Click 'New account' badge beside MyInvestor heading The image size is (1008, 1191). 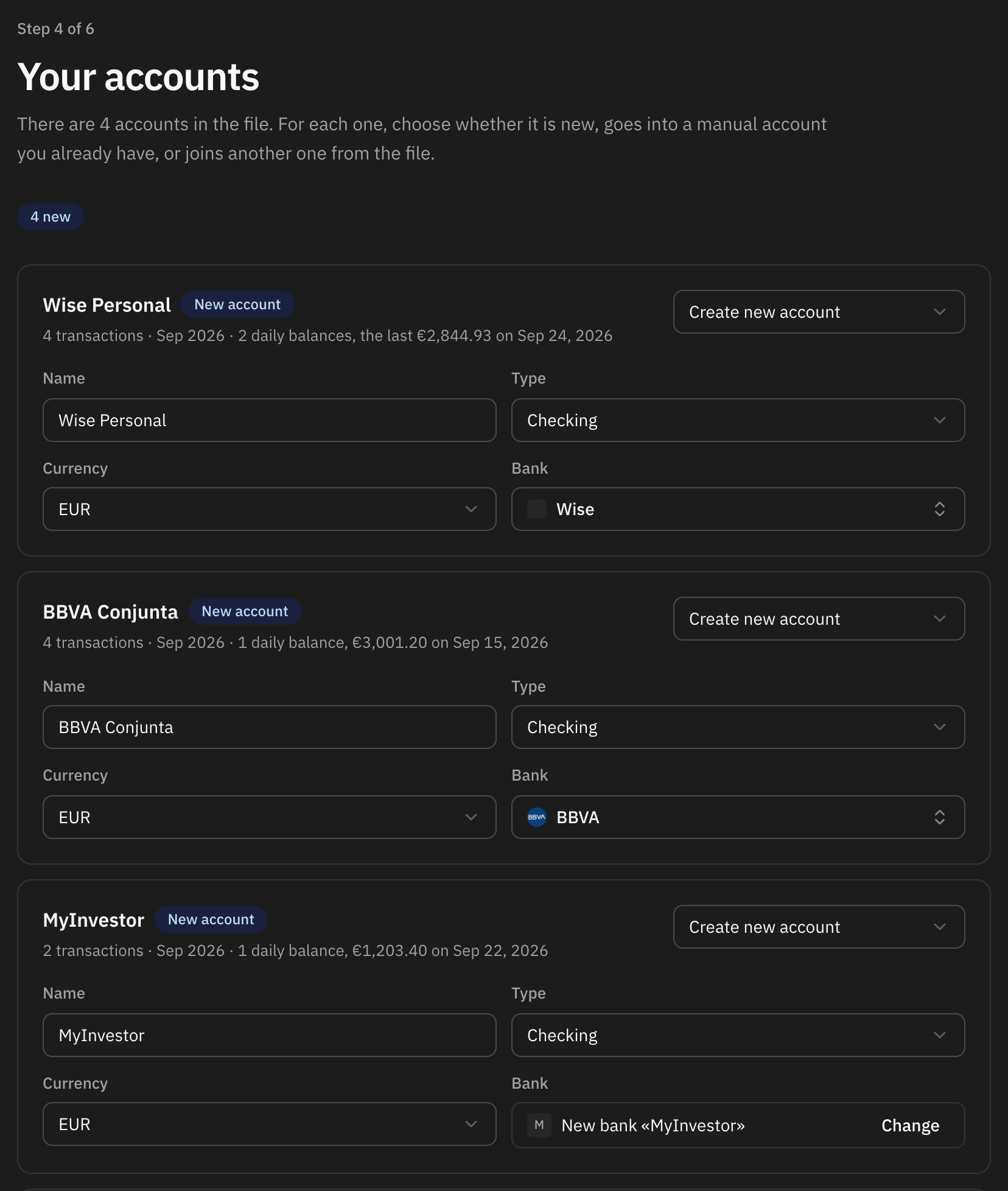211,919
